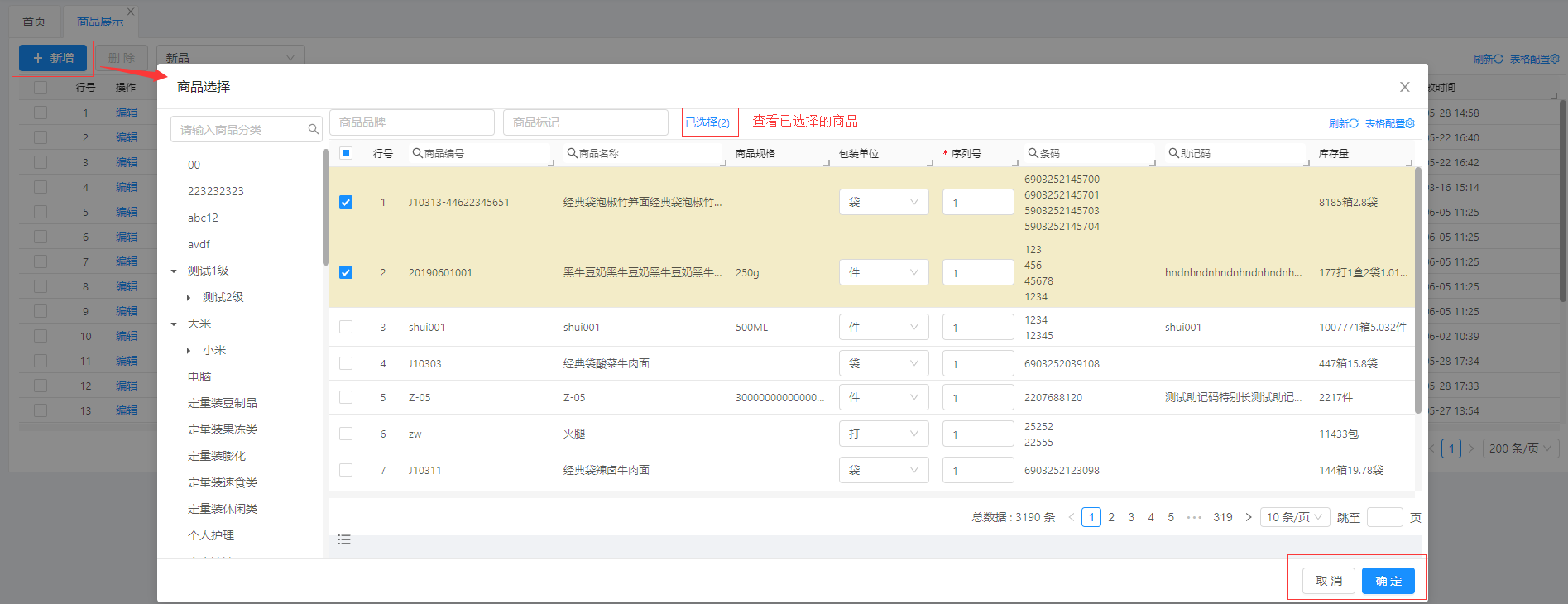Click the list icon below the table
This screenshot has height=604, width=1568.
[x=344, y=539]
